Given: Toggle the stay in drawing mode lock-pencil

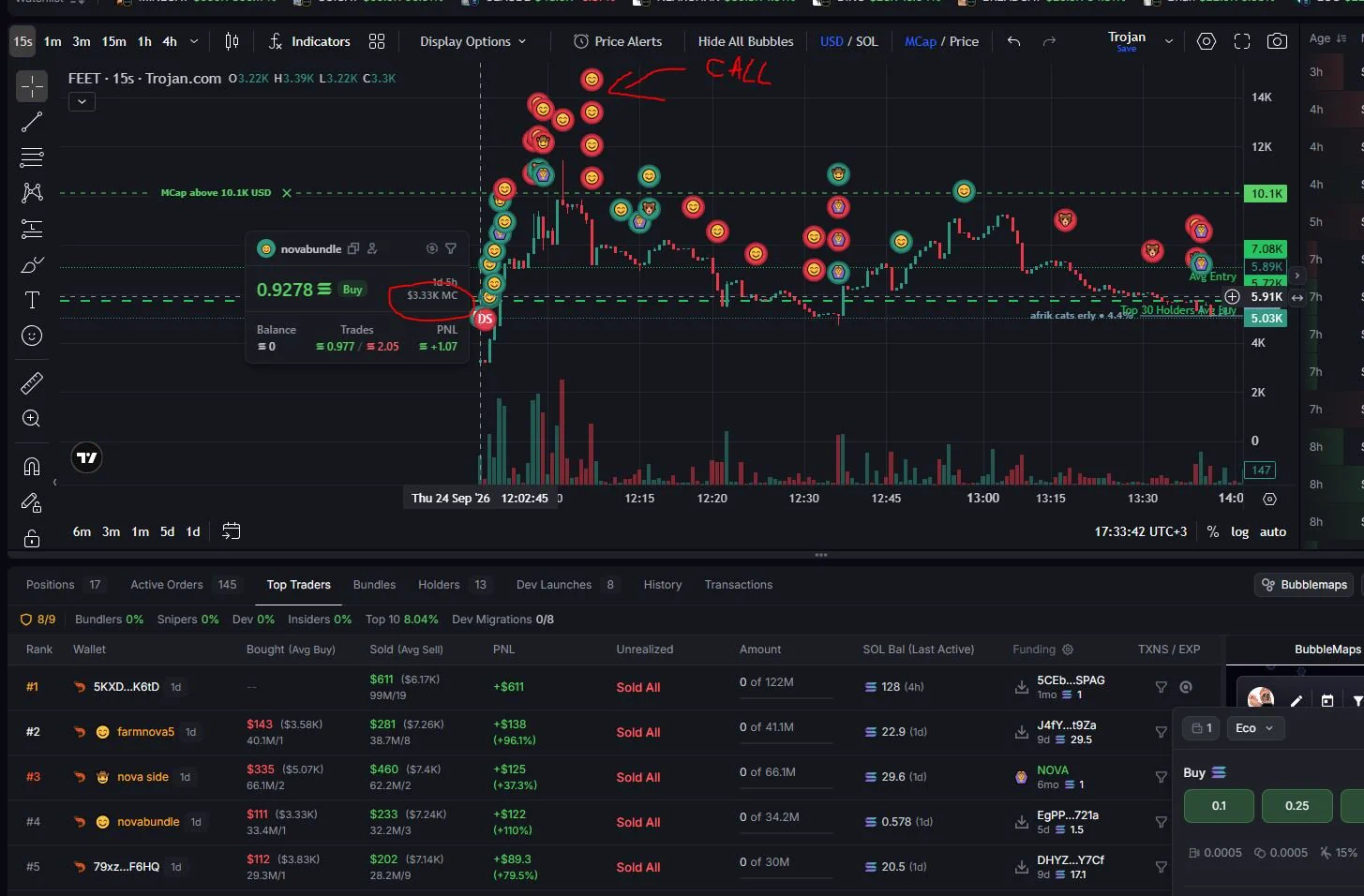Looking at the screenshot, I should [32, 502].
